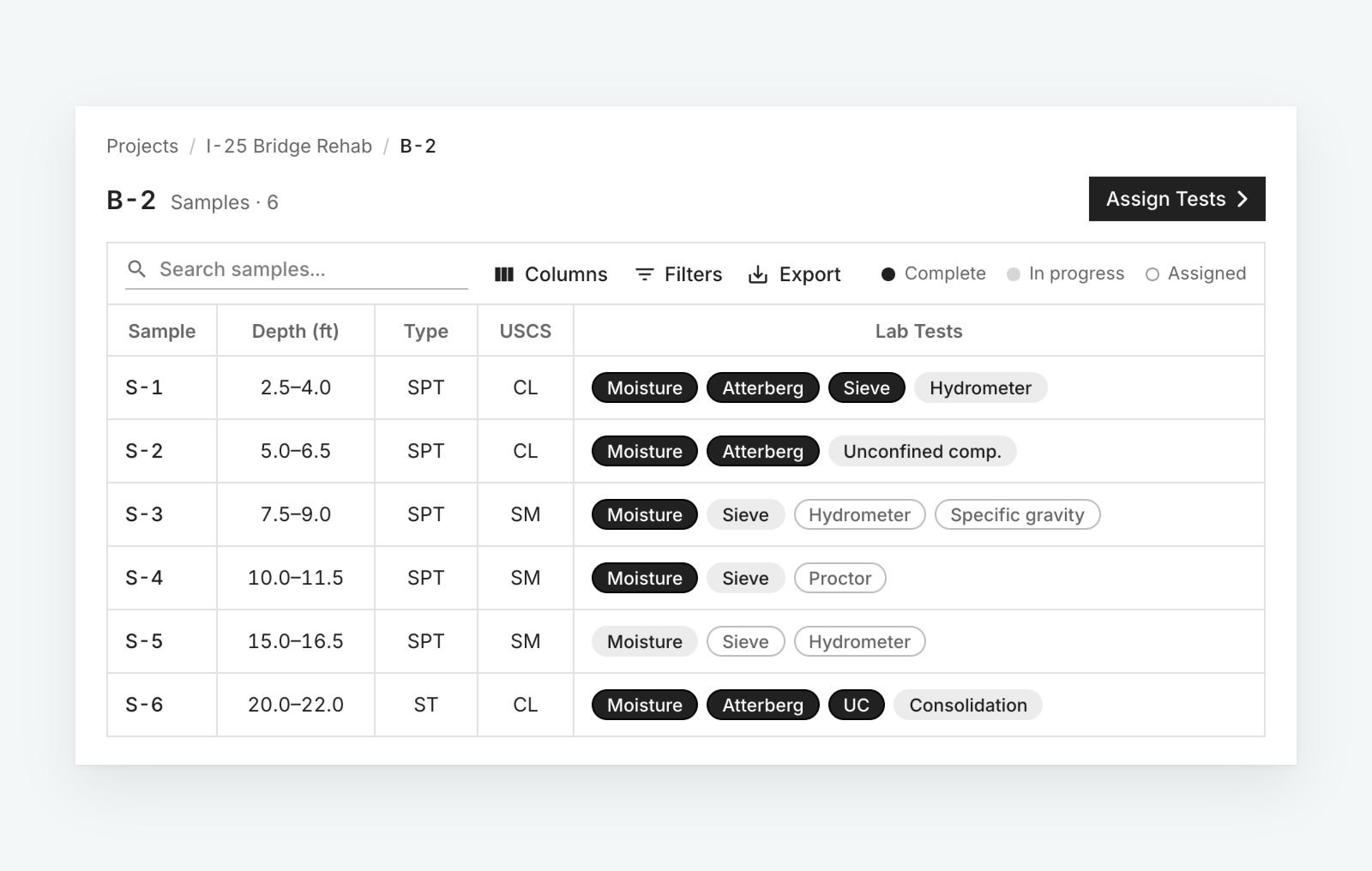Click the Assign Tests chevron arrow
The height and width of the screenshot is (871, 1372).
click(x=1243, y=199)
